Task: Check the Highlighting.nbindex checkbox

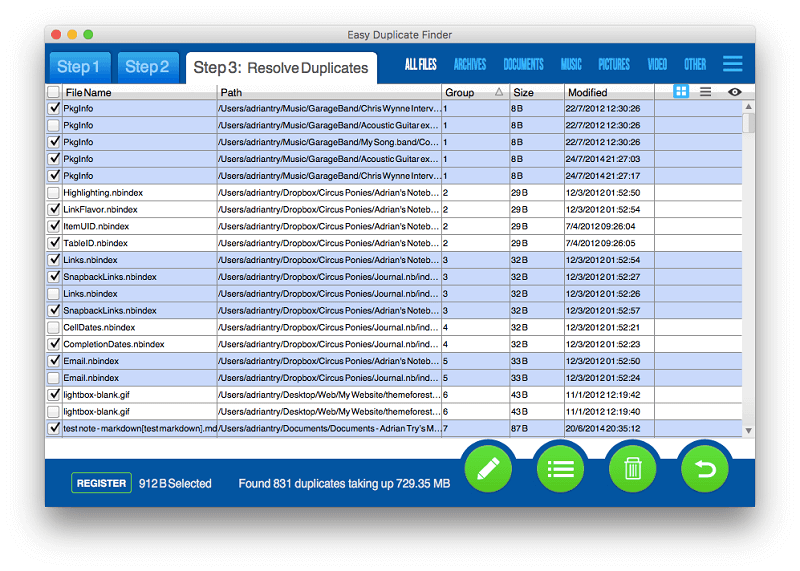Action: click(53, 193)
